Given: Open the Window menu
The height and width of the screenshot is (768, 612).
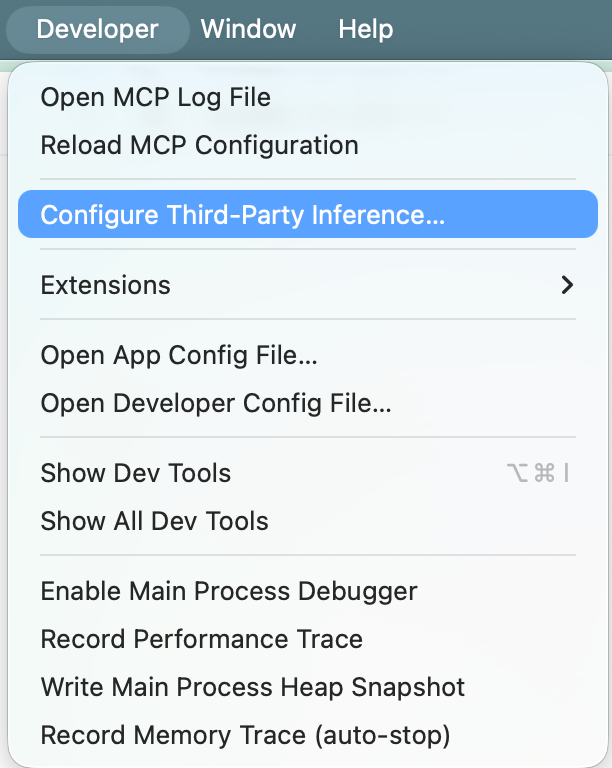Looking at the screenshot, I should point(248,29).
